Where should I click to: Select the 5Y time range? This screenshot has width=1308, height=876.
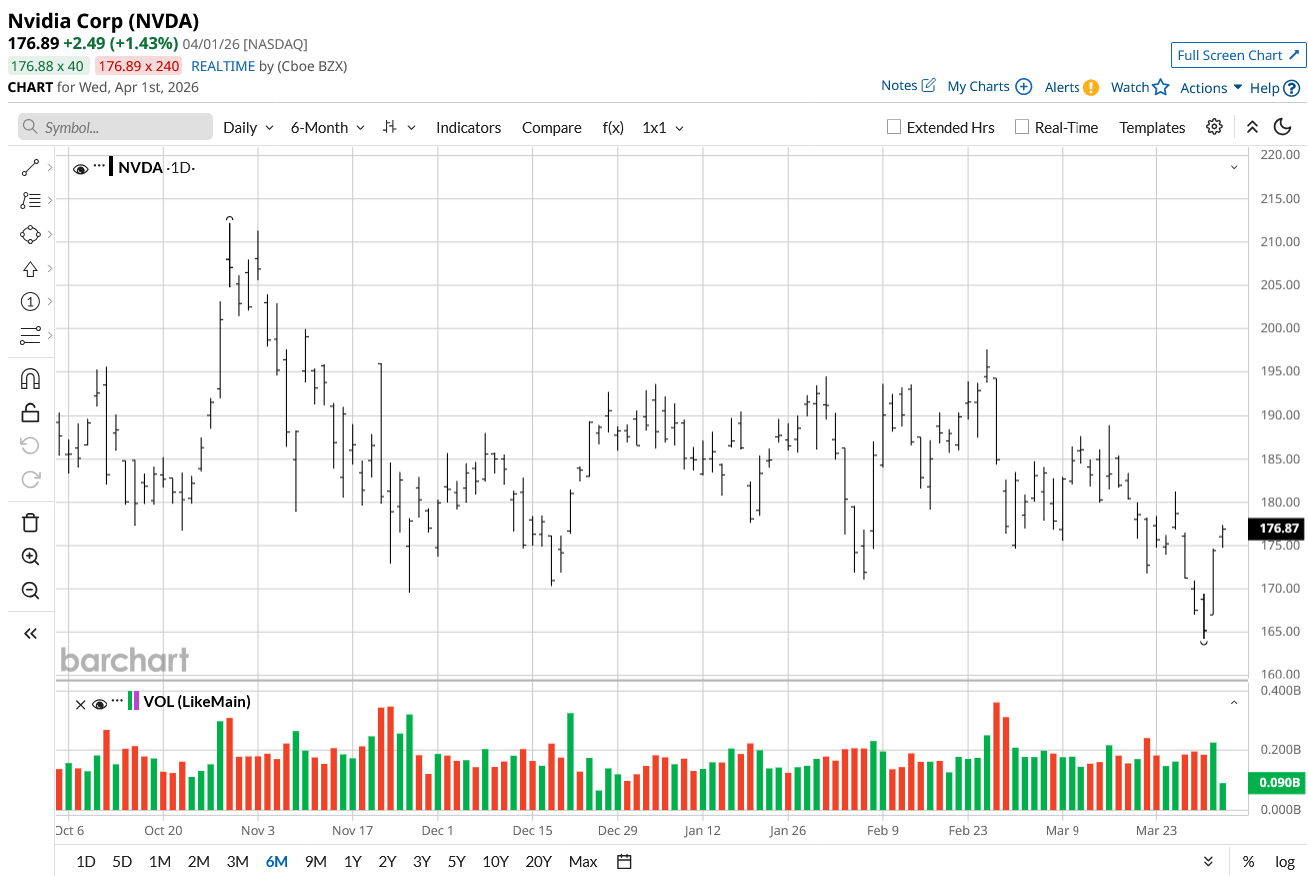pos(456,861)
